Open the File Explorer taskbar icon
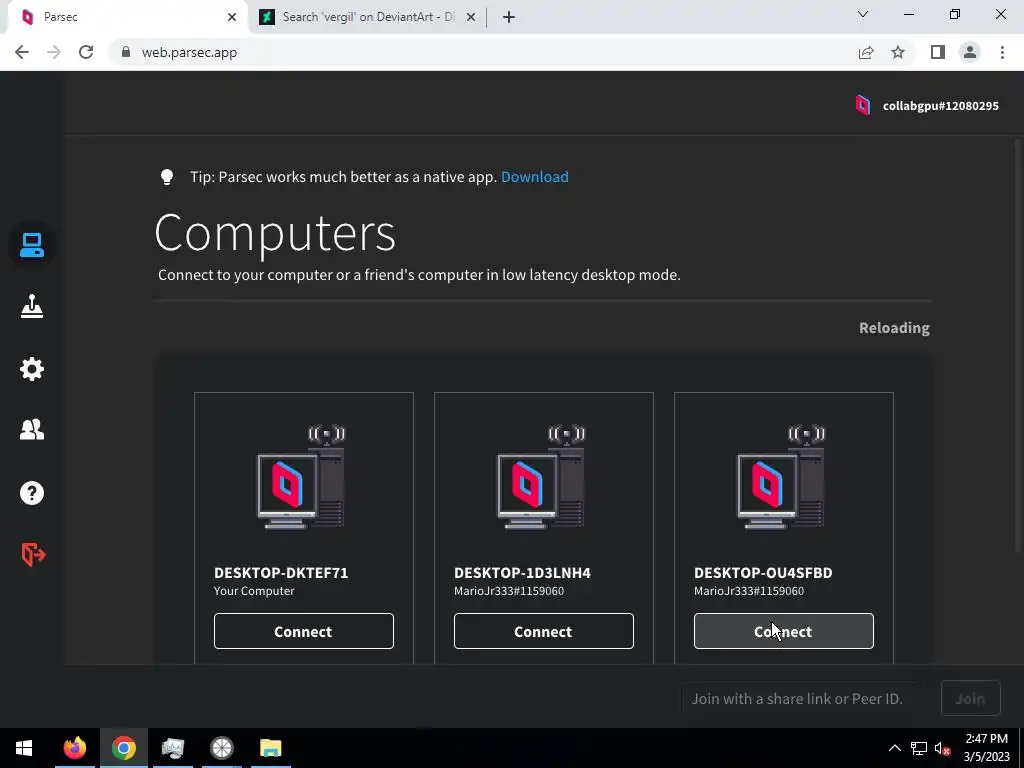Image resolution: width=1024 pixels, height=768 pixels. click(x=270, y=748)
